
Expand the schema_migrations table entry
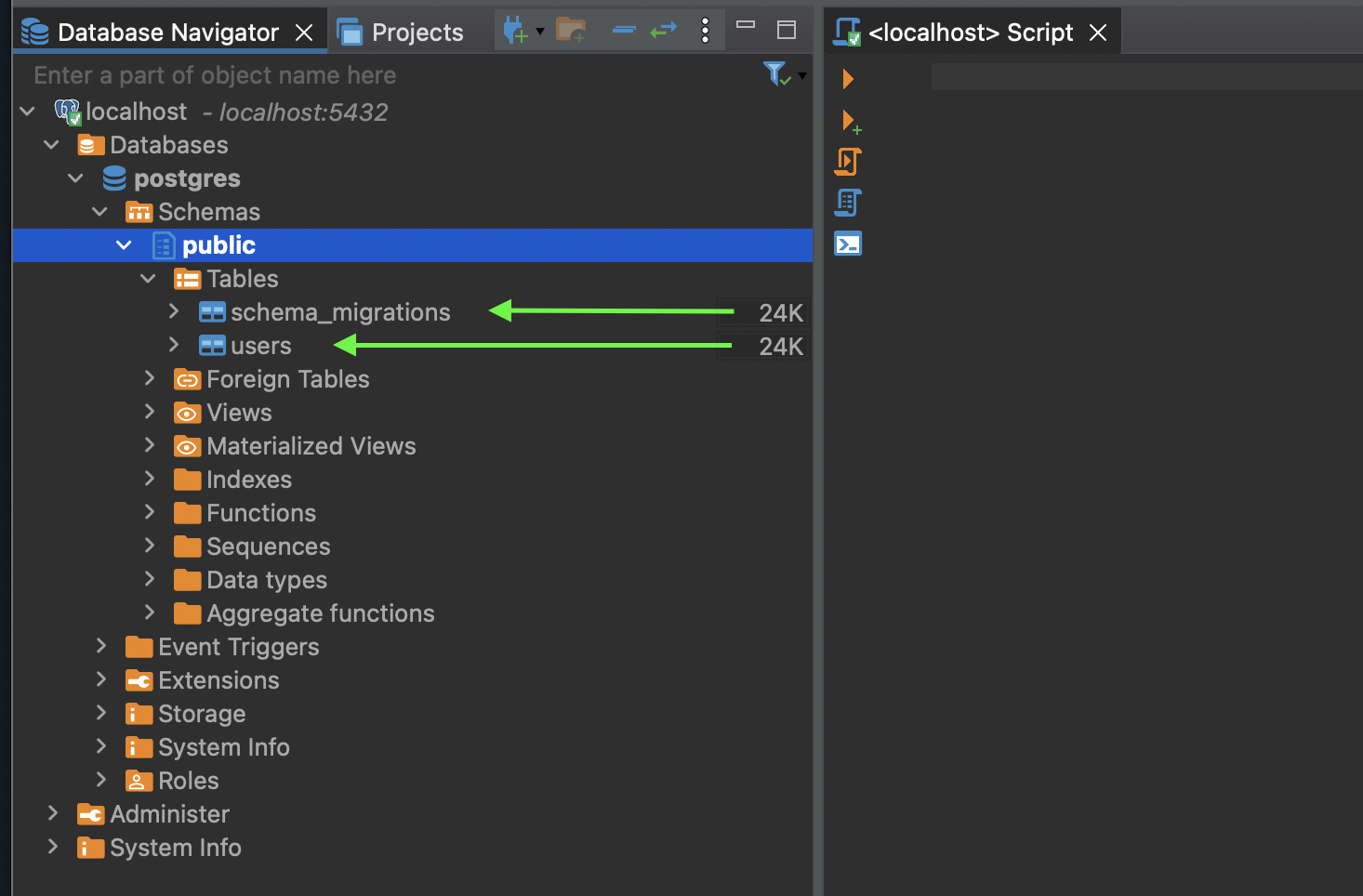click(x=173, y=312)
